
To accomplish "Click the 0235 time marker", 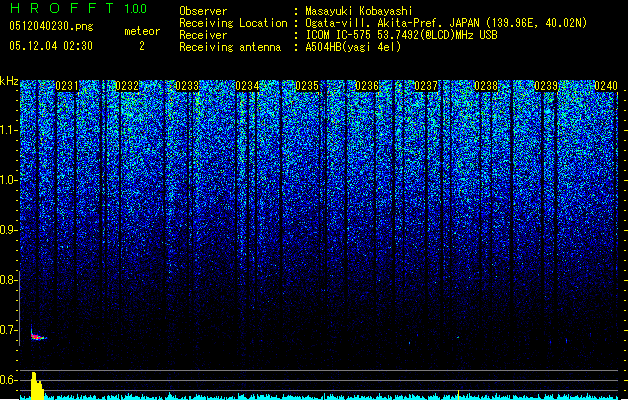I will [307, 86].
